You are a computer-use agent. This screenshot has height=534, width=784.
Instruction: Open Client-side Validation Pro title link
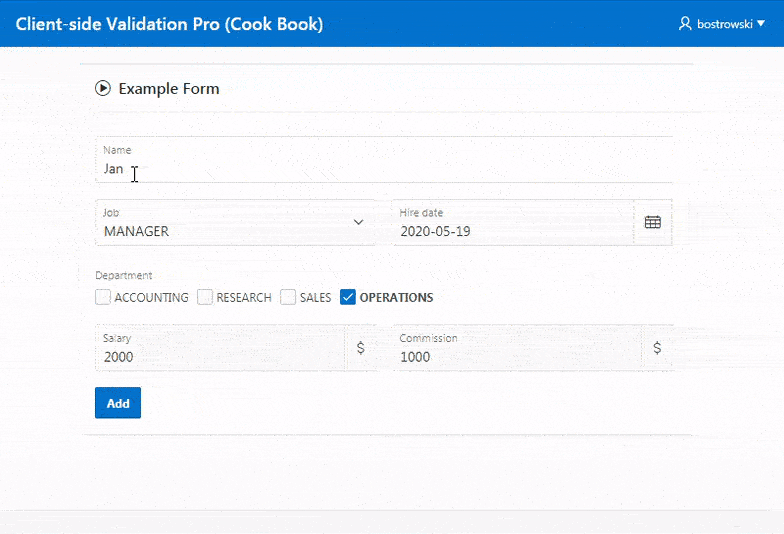[169, 24]
